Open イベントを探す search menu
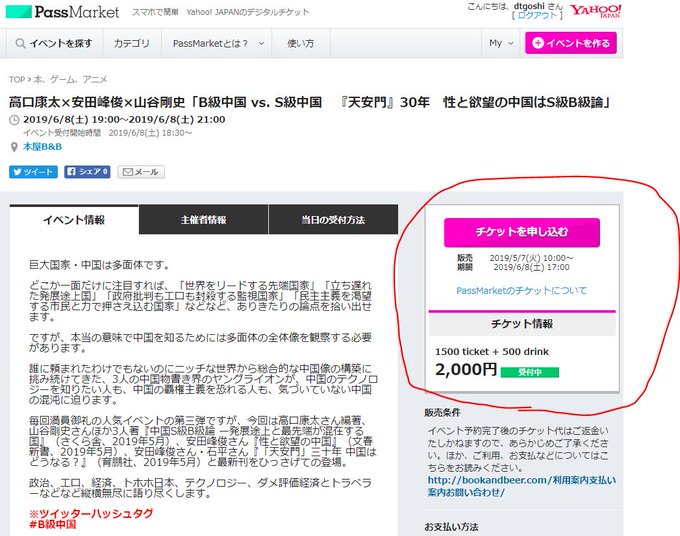Image resolution: width=680 pixels, height=536 pixels. (54, 43)
